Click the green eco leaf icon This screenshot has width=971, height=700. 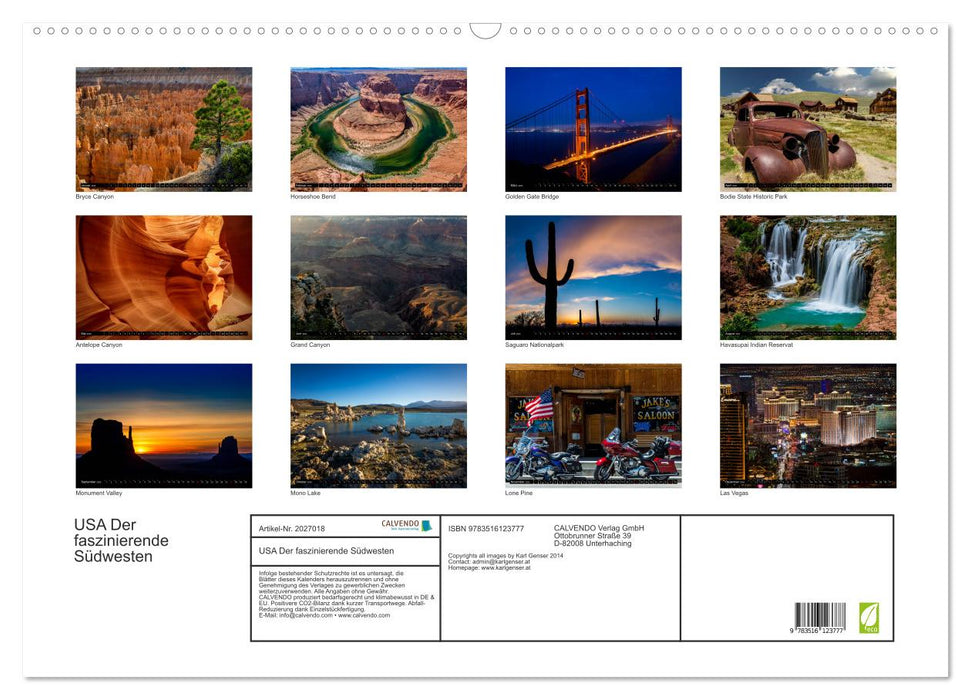coord(869,616)
